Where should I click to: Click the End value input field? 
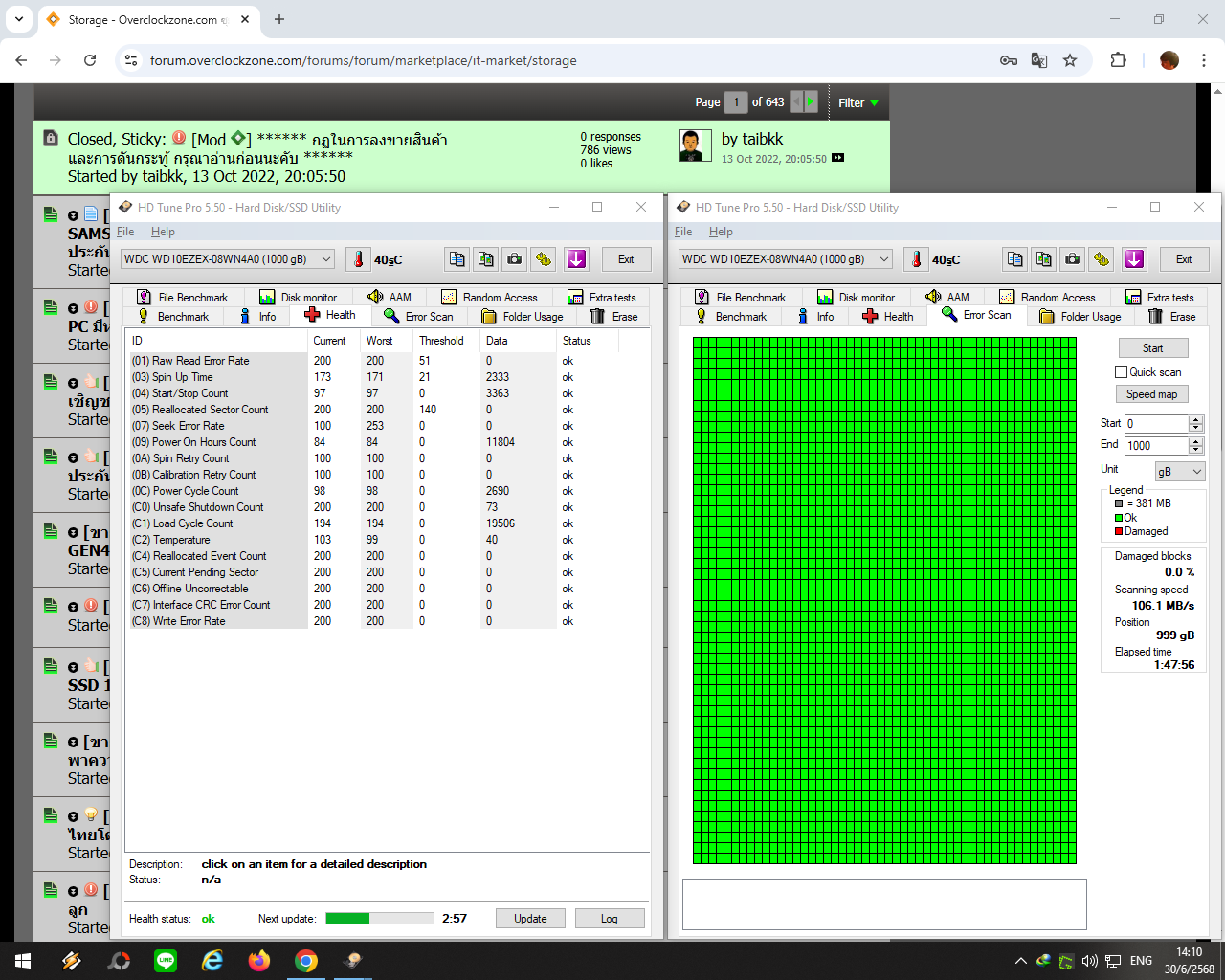[1155, 446]
